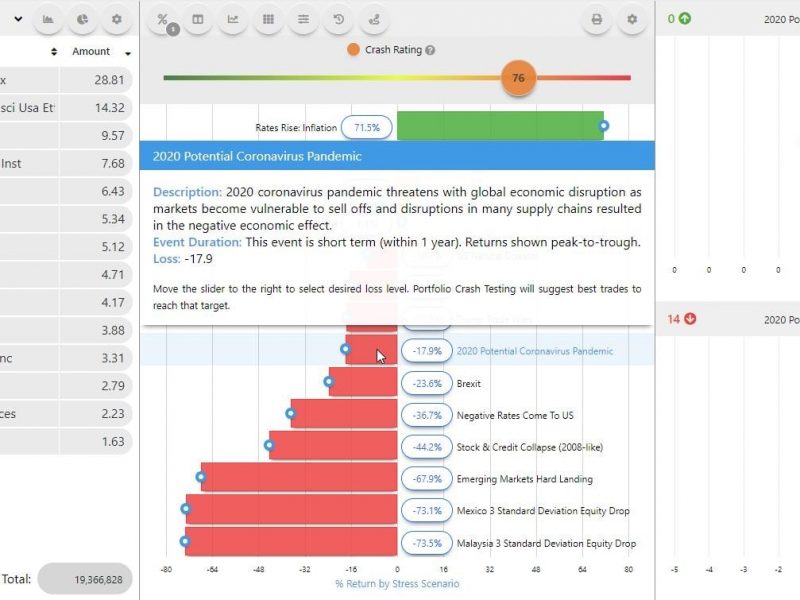The image size is (800, 600).
Task: Open the area chart view in left panel
Action: (x=48, y=18)
